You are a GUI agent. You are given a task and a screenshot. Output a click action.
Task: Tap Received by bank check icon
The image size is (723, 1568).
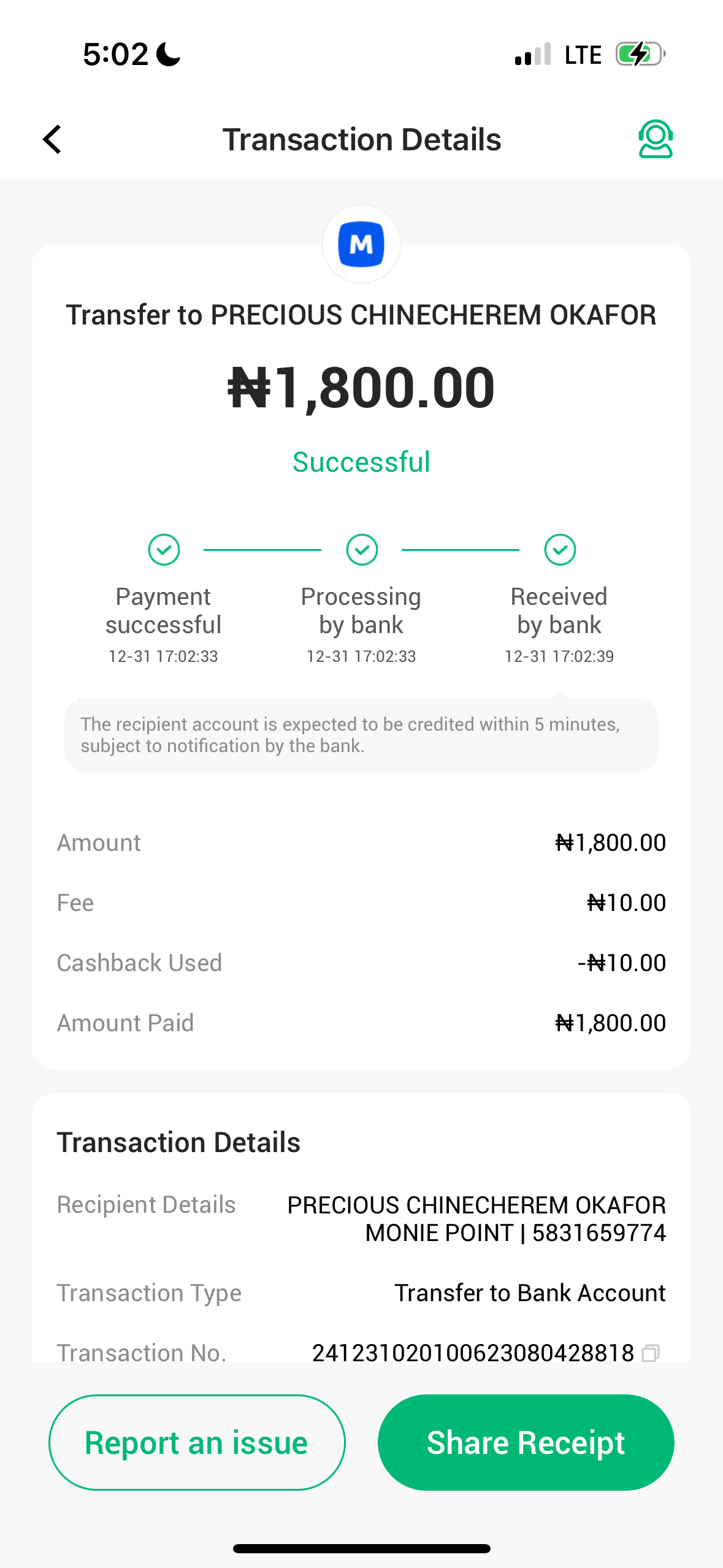(x=560, y=550)
